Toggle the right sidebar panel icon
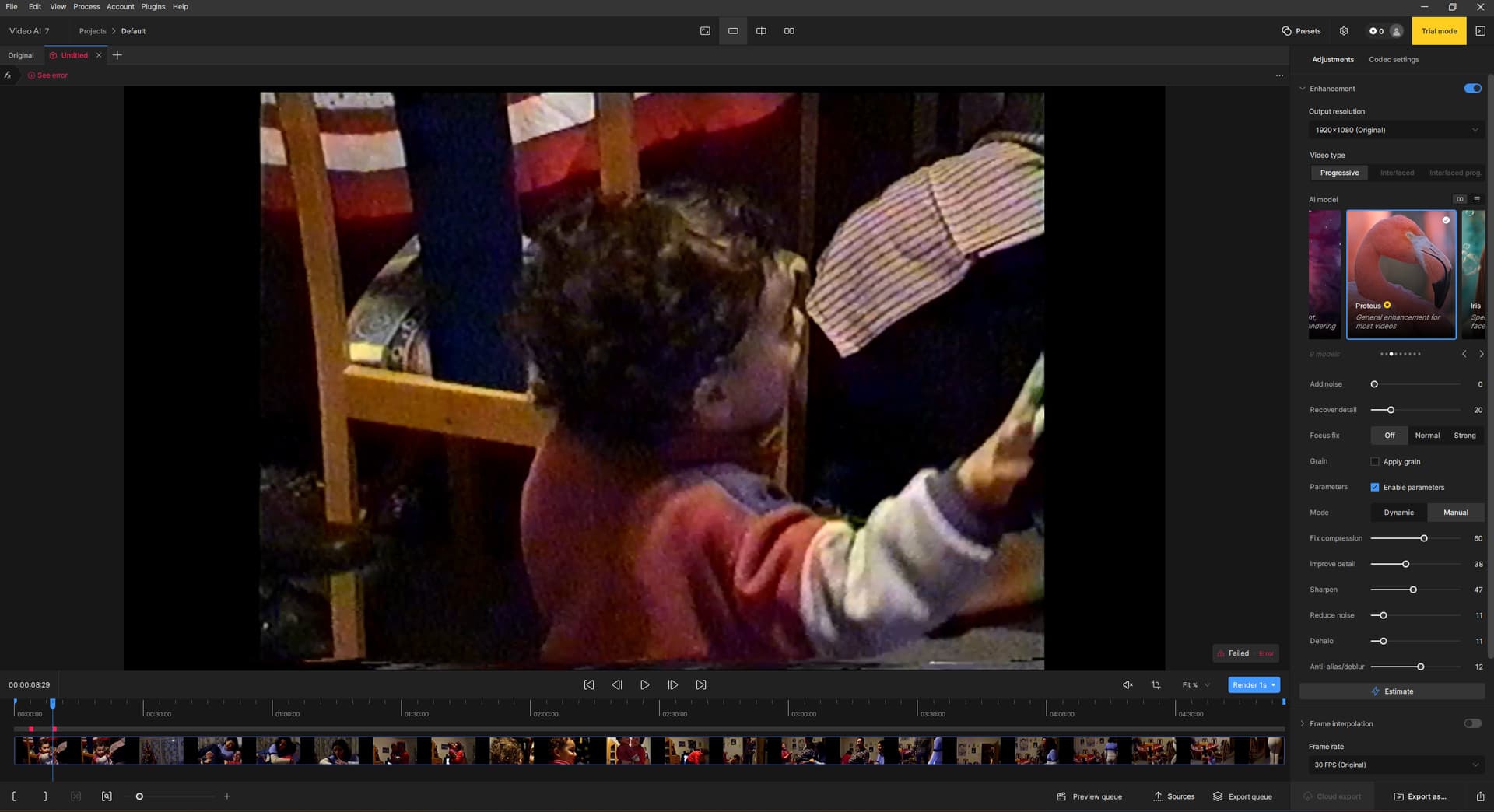Image resolution: width=1494 pixels, height=812 pixels. [x=1480, y=31]
